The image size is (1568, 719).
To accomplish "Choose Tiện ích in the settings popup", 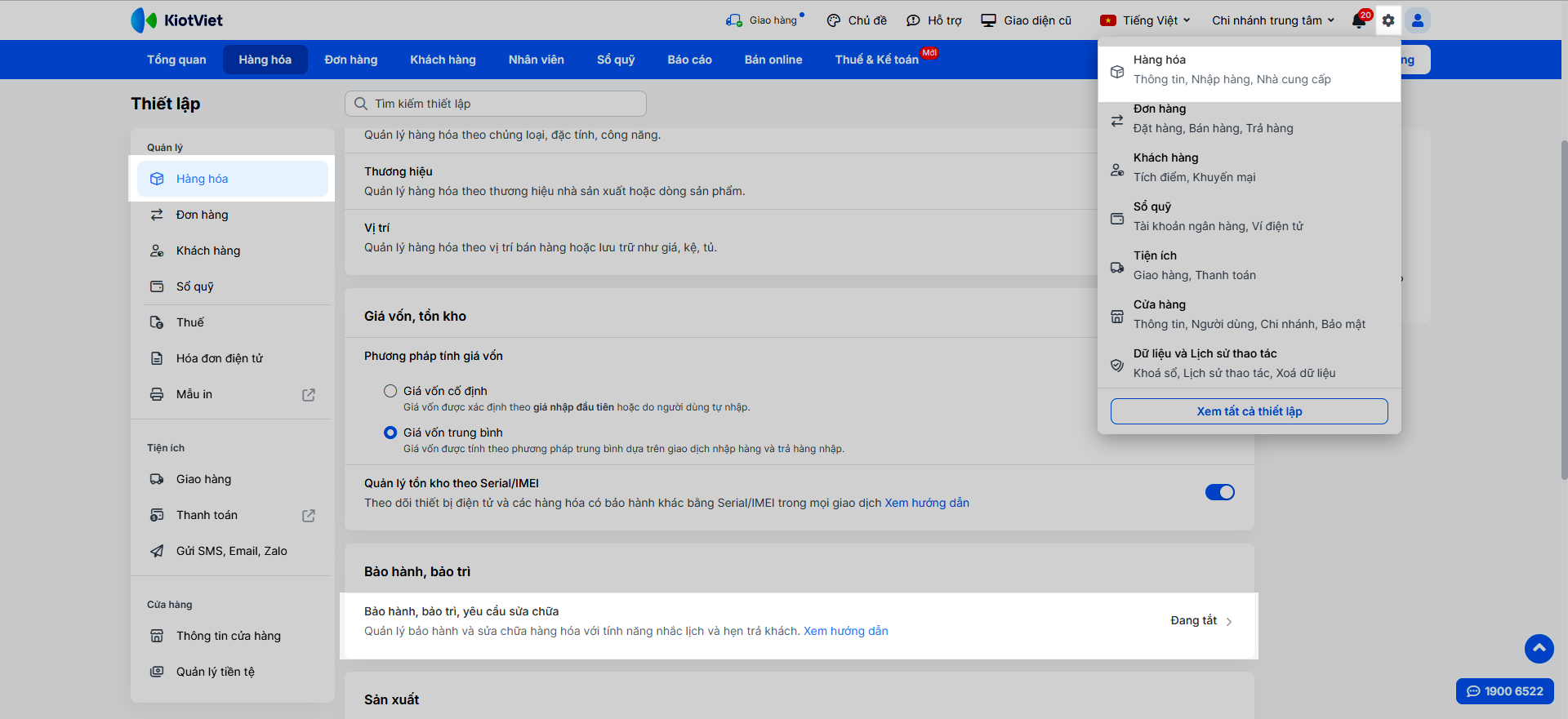I will point(1249,266).
